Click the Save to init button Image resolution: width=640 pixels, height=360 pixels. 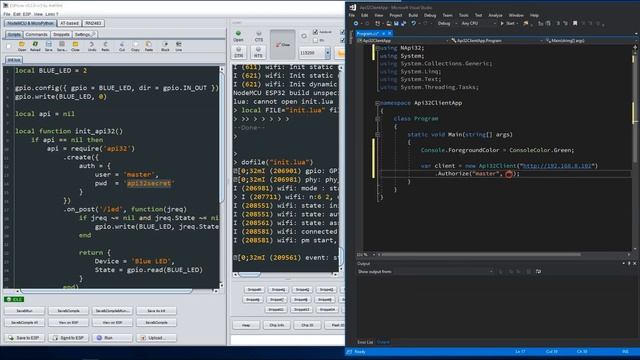[156, 311]
